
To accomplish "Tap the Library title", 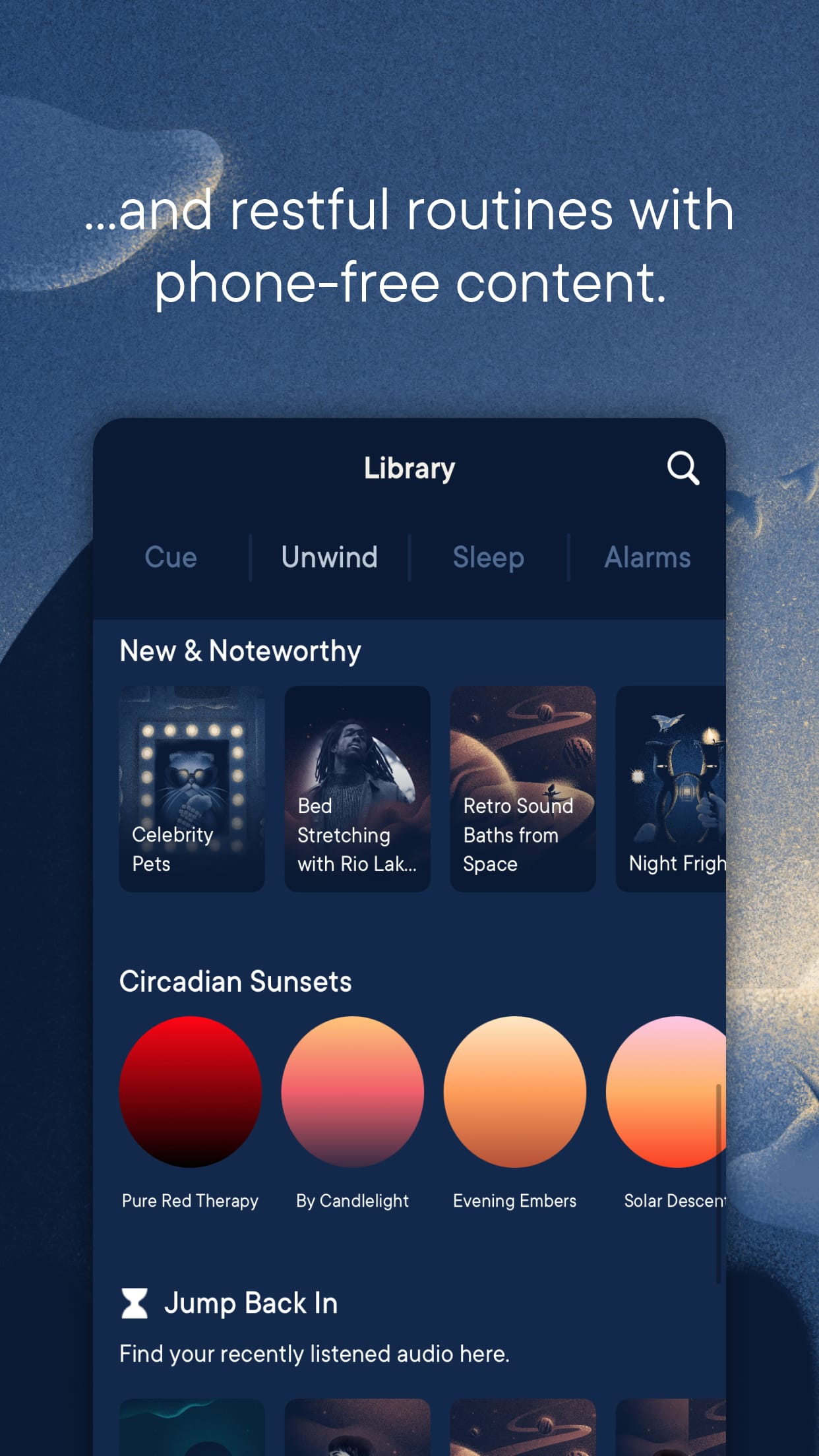I will pos(409,469).
